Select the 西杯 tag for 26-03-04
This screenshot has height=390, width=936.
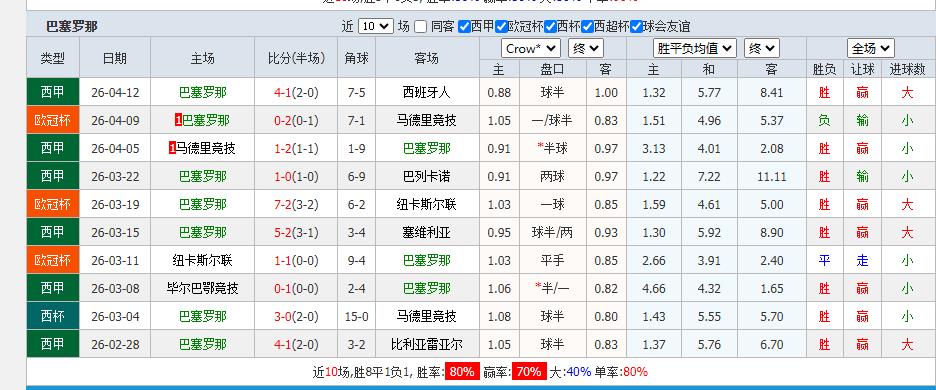pyautogui.click(x=53, y=317)
